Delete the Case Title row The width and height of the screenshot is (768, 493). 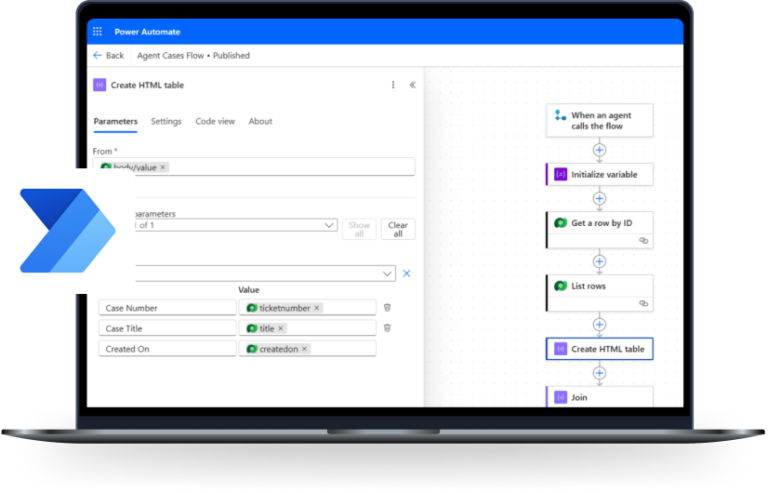coord(387,328)
